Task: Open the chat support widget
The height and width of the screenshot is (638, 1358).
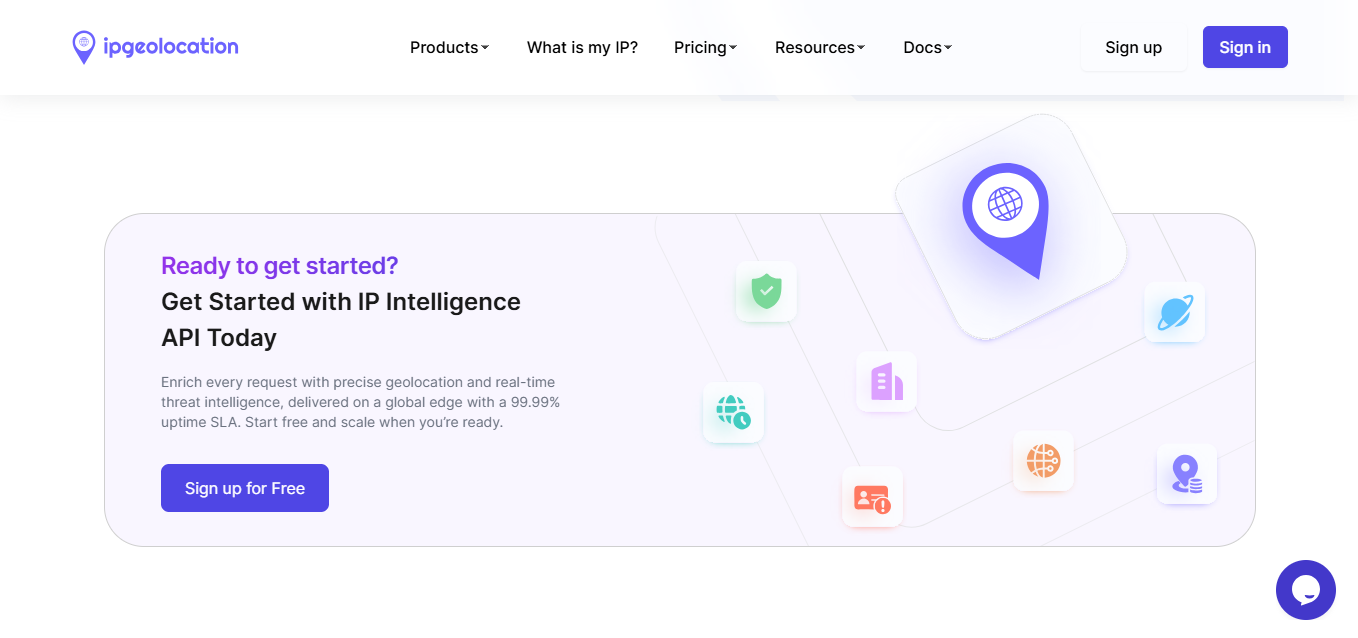Action: [x=1306, y=590]
